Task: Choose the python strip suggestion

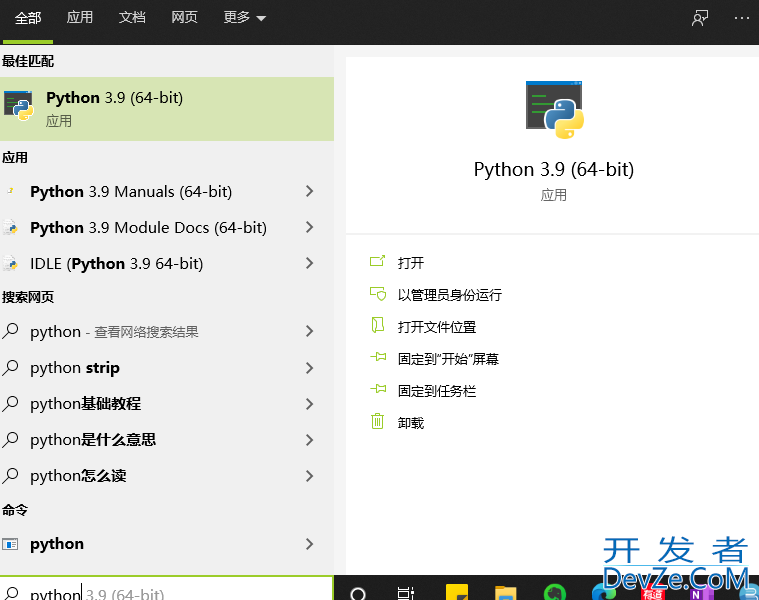Action: 75,368
